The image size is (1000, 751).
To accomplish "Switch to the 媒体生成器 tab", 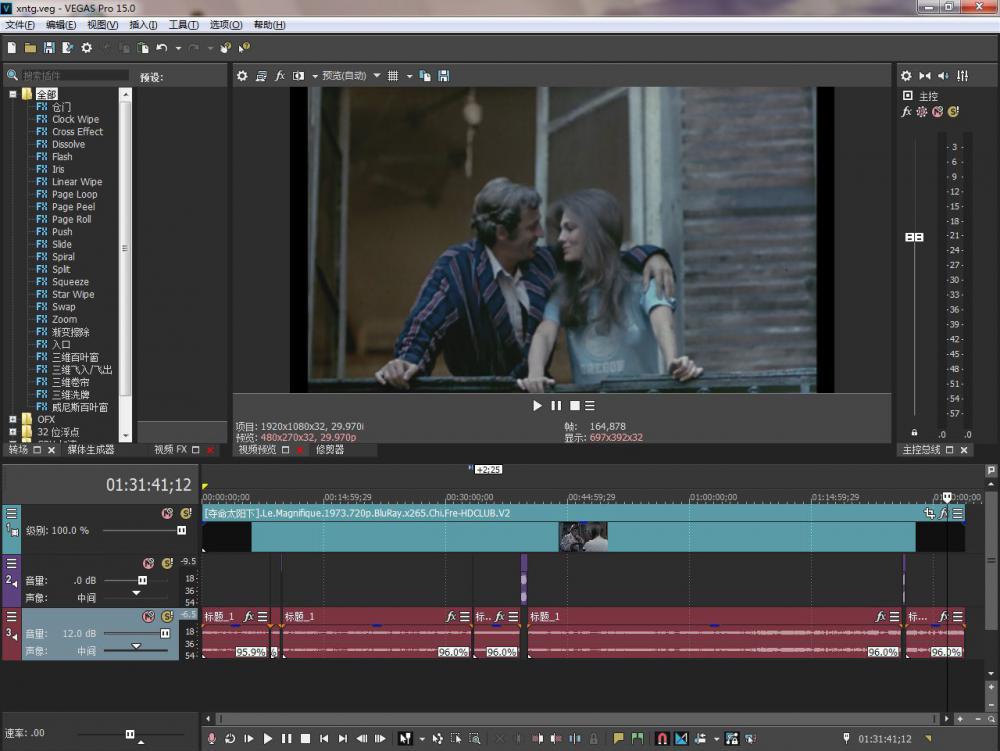I will point(91,449).
